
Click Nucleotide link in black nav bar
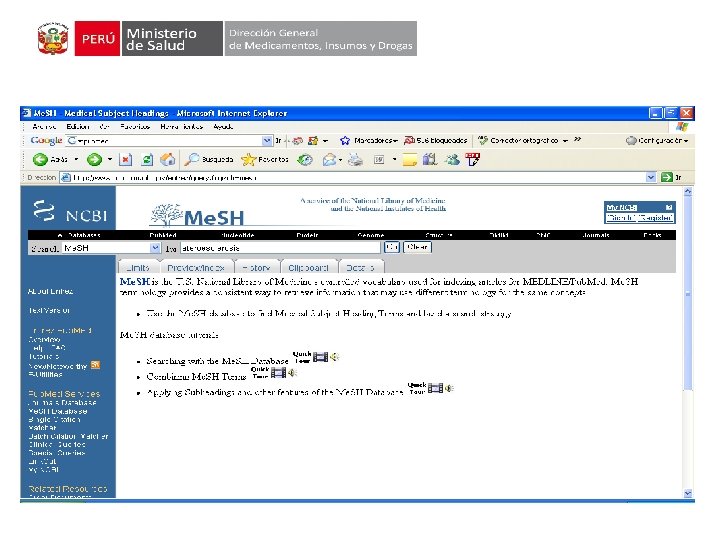pos(237,235)
